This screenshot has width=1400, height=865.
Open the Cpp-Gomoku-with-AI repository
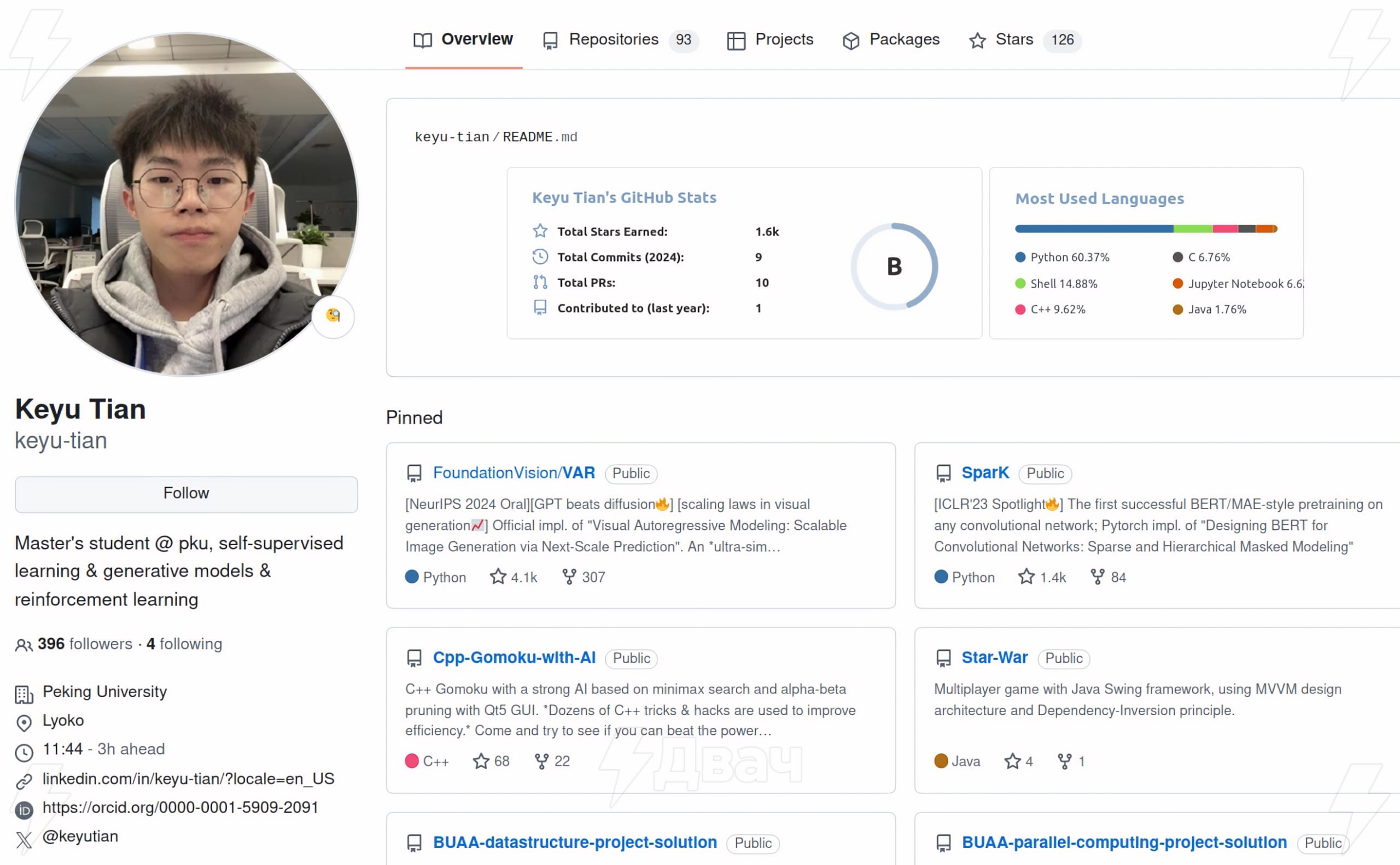click(513, 658)
